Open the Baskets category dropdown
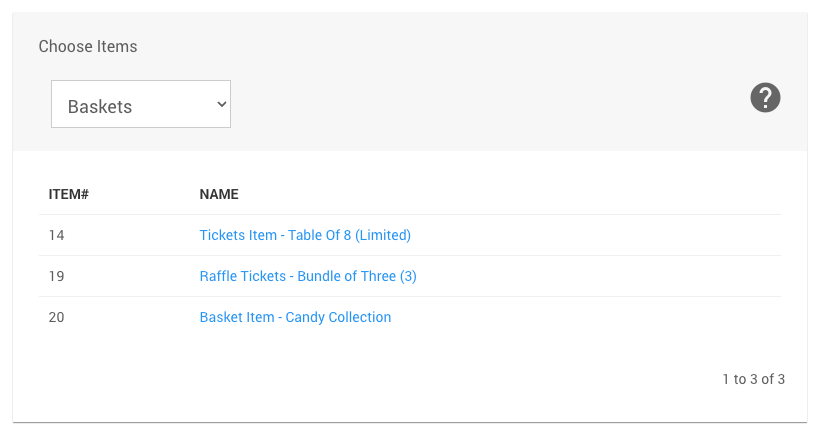The image size is (817, 433). [141, 105]
